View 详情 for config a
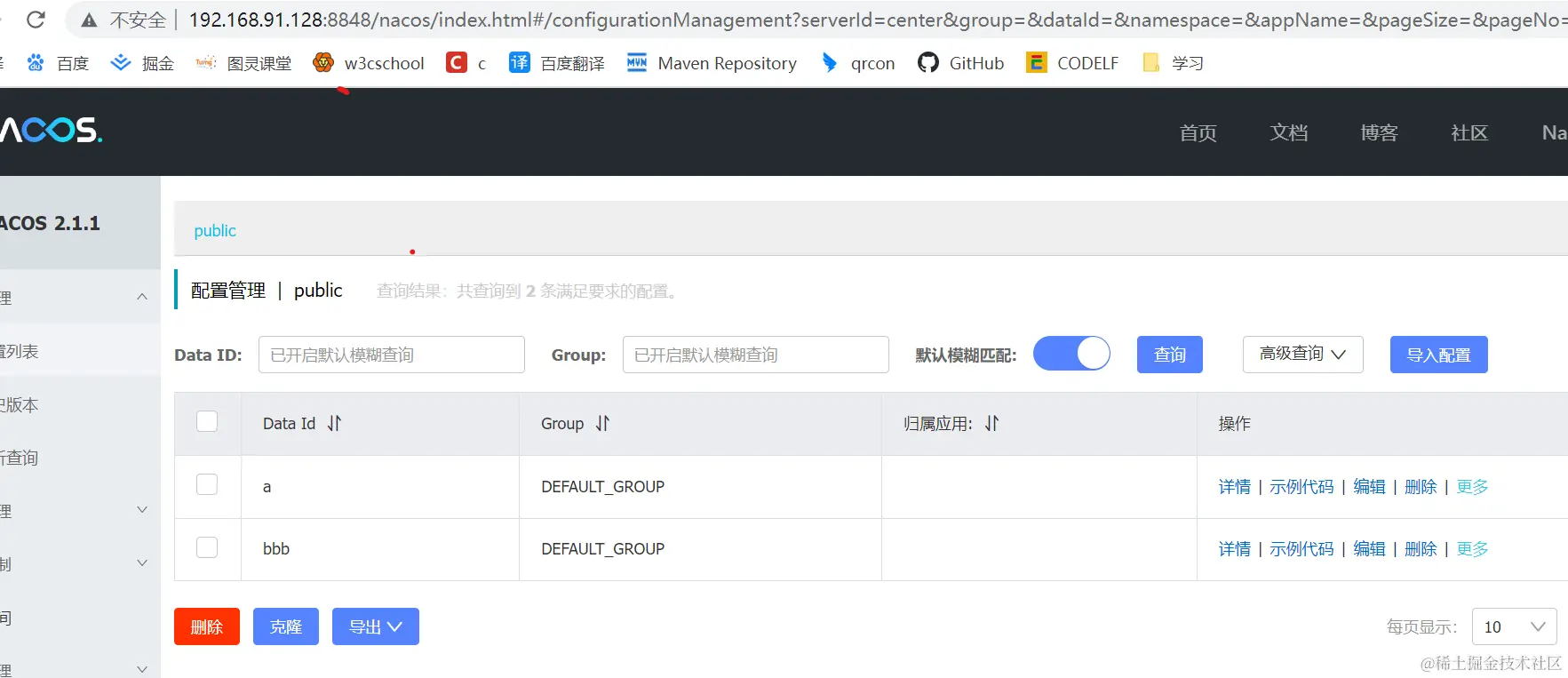 pyautogui.click(x=1234, y=487)
